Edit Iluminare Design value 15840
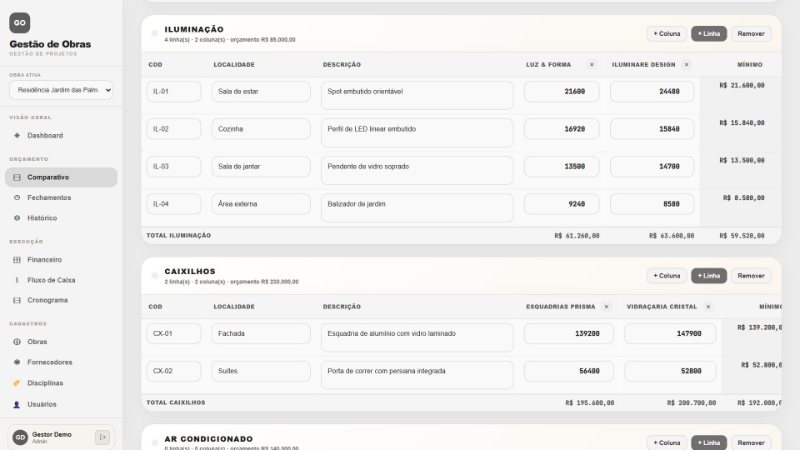This screenshot has height=450, width=800. (x=652, y=129)
